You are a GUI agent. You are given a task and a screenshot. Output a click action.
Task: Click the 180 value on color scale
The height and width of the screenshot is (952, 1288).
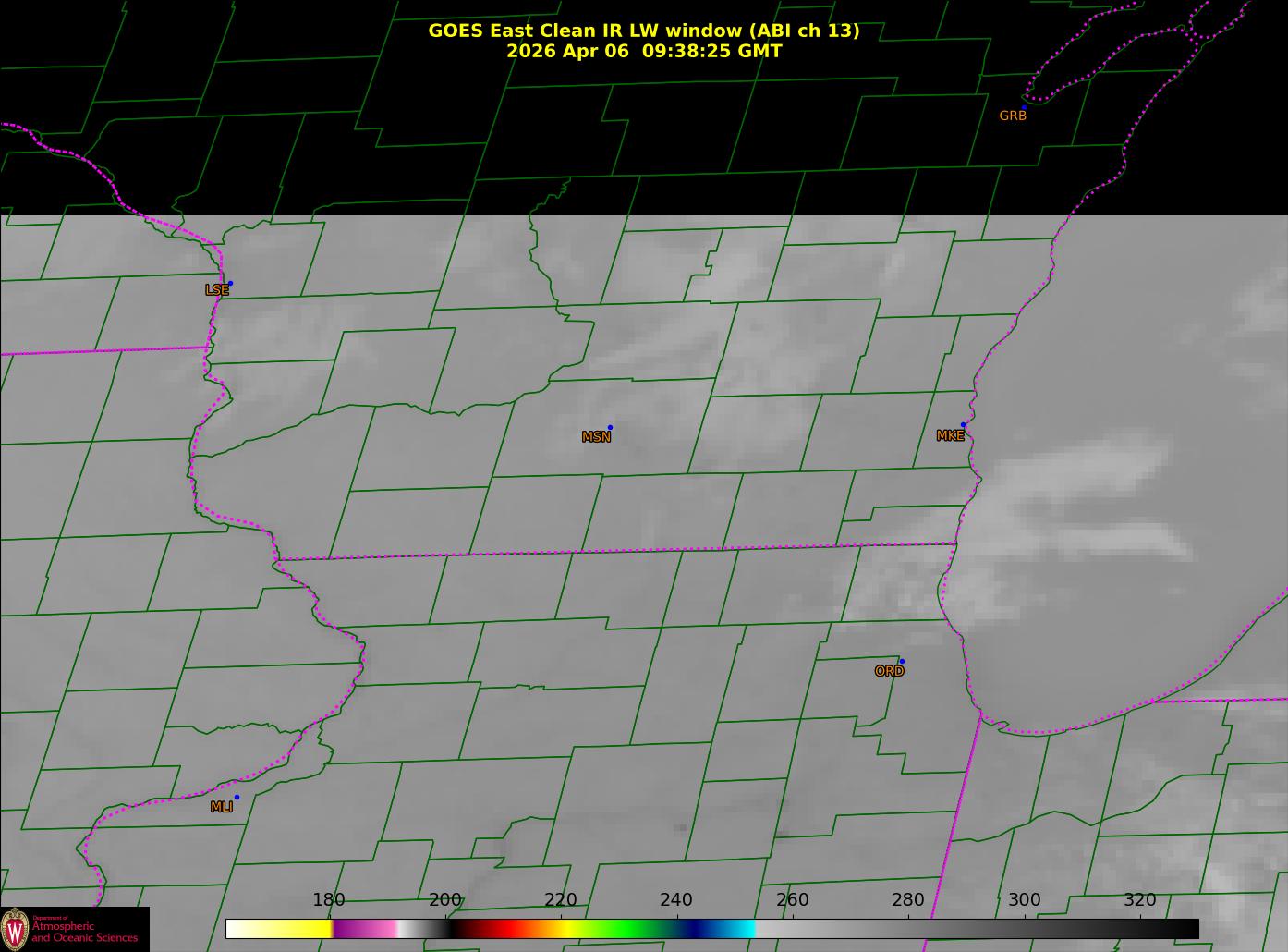(329, 899)
